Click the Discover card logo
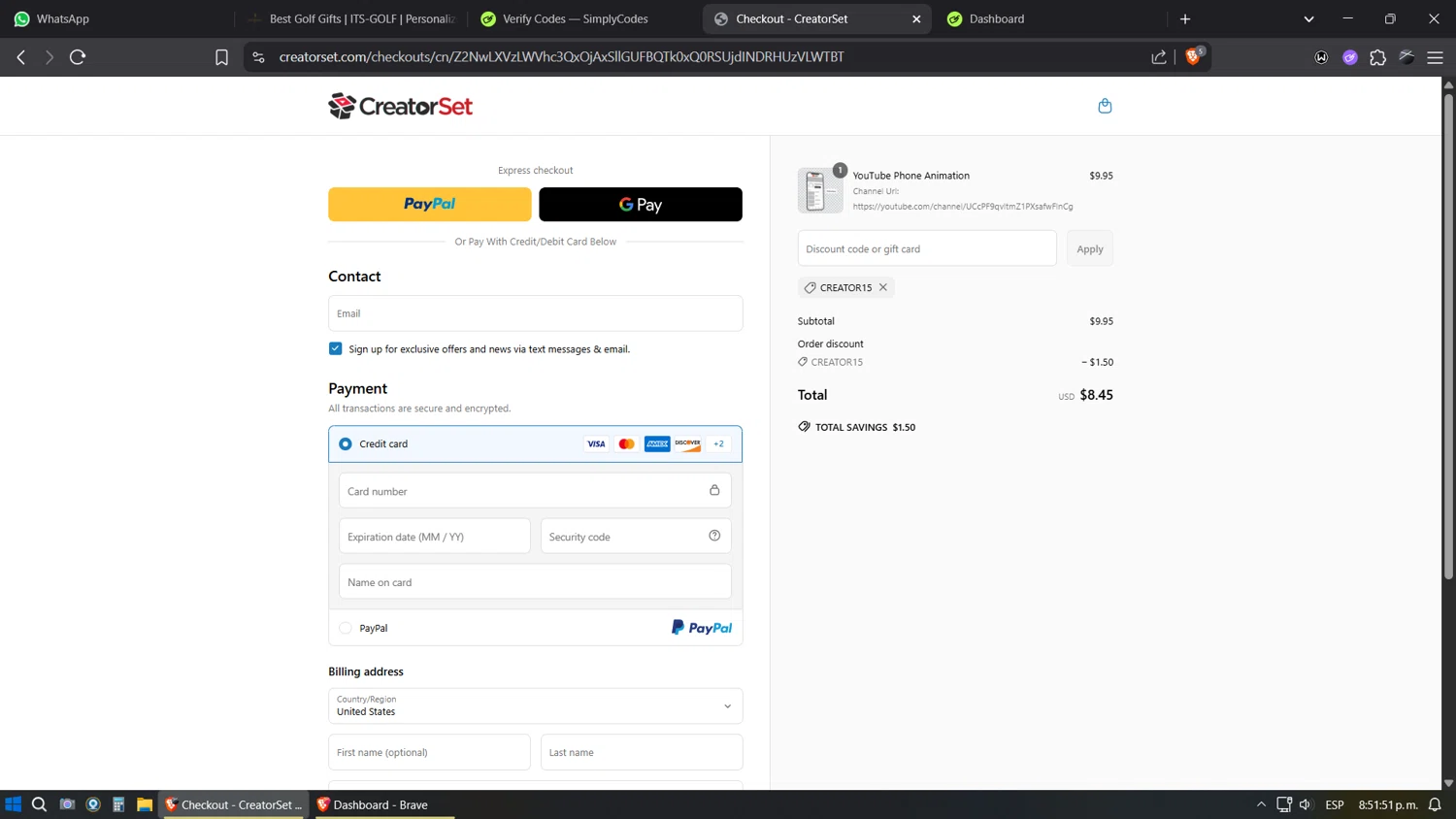The image size is (1456, 819). 688,443
